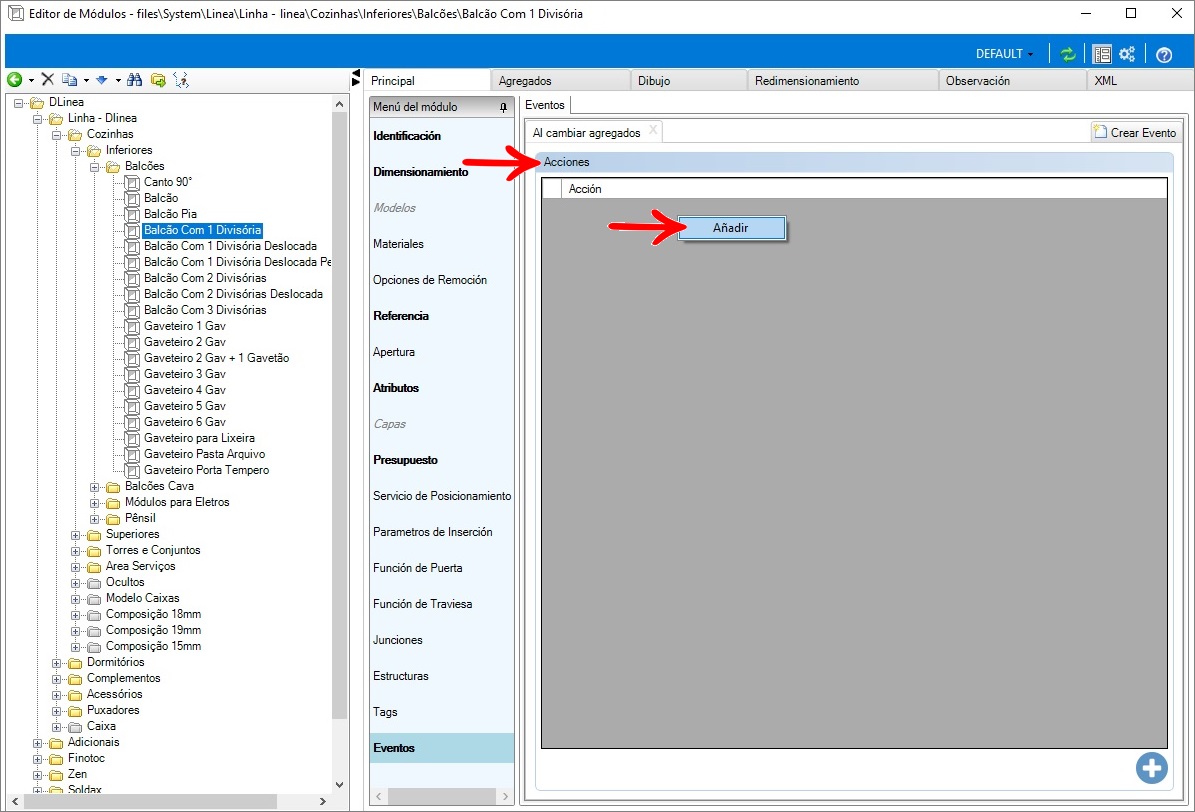Switch to the Observación tab

click(x=1012, y=80)
